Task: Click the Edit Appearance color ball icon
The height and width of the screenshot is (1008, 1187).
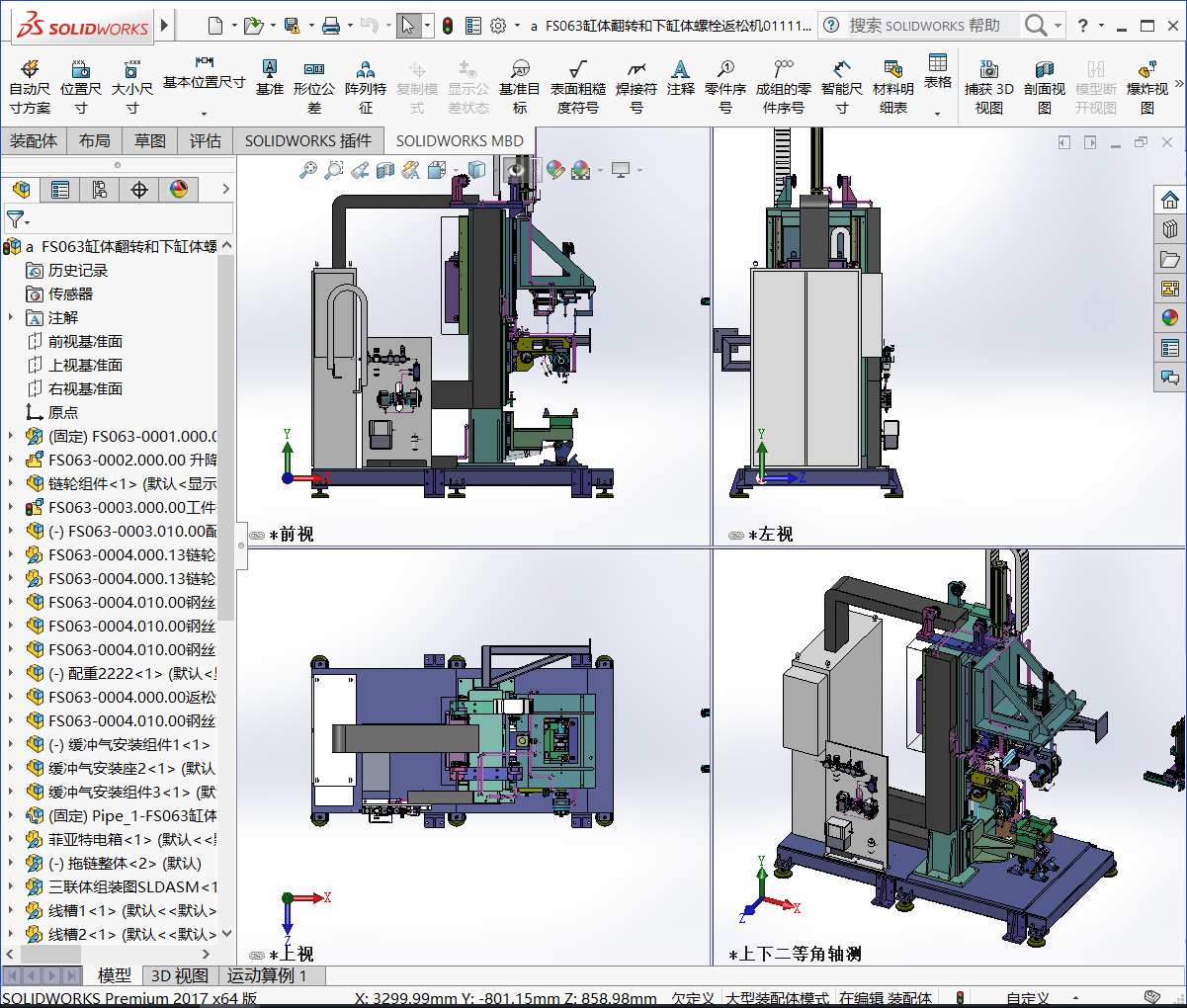Action: click(555, 170)
